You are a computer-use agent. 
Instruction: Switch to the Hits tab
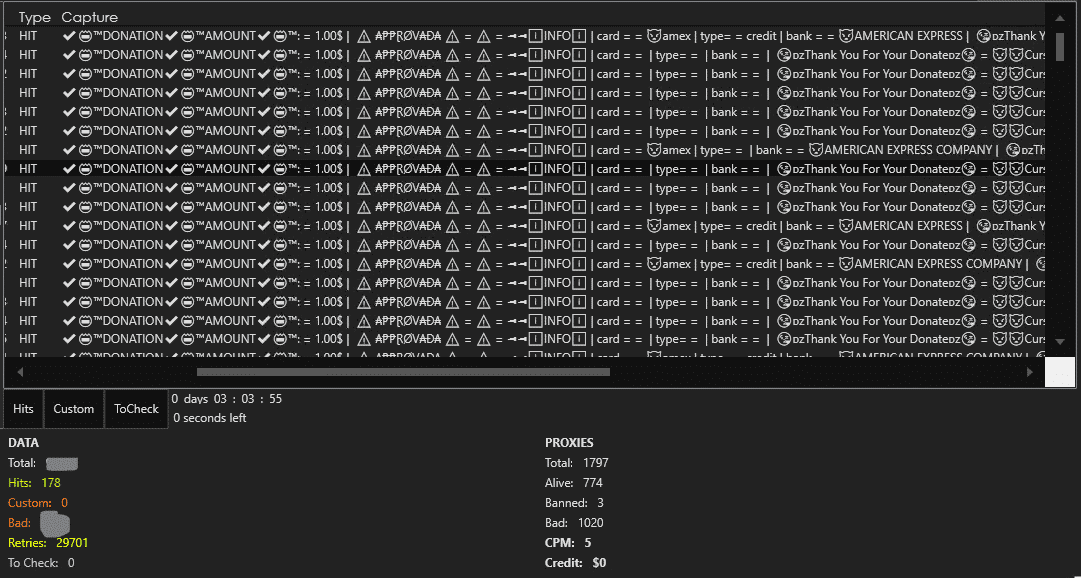(23, 409)
